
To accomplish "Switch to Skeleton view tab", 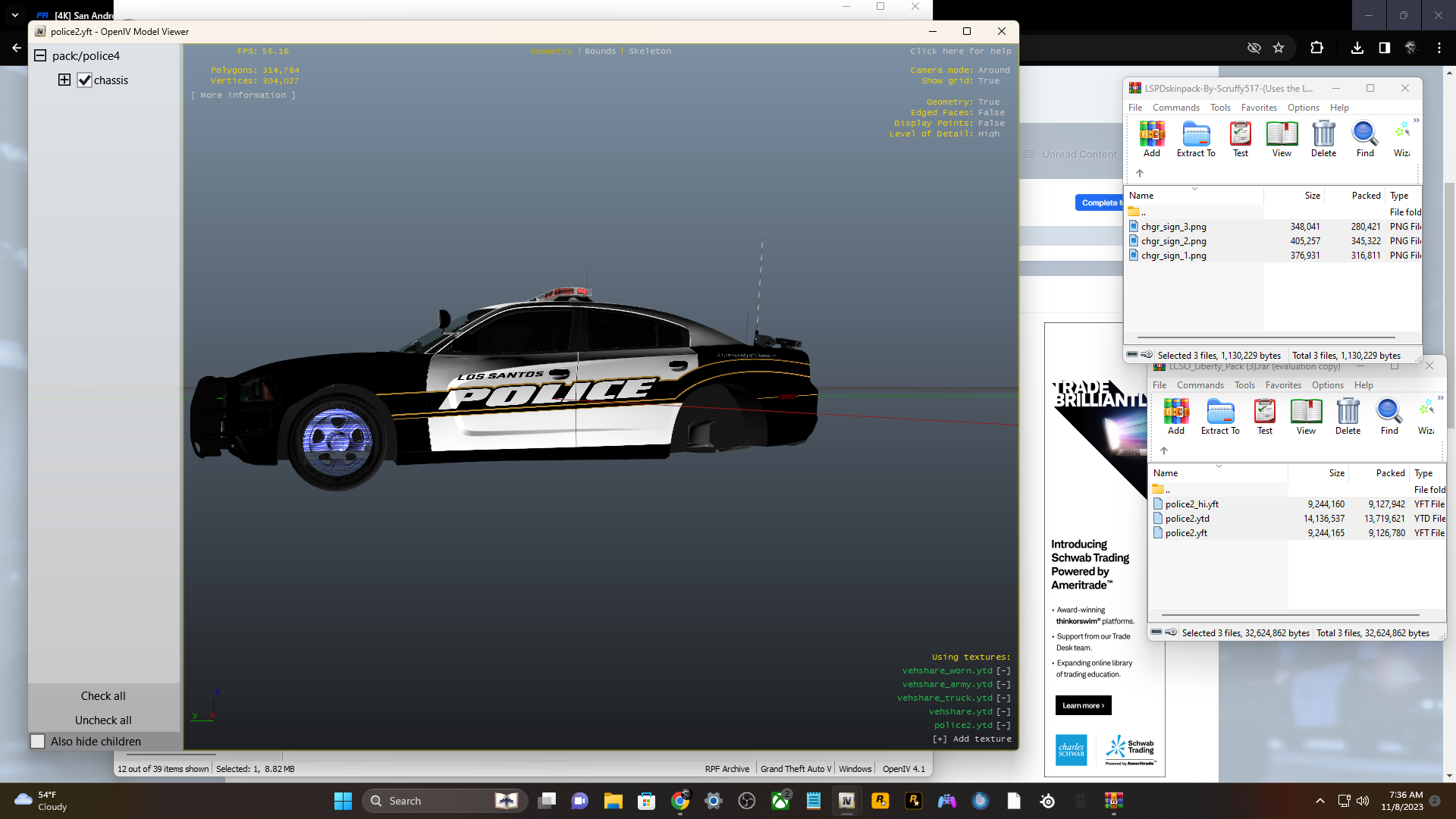I will click(649, 52).
